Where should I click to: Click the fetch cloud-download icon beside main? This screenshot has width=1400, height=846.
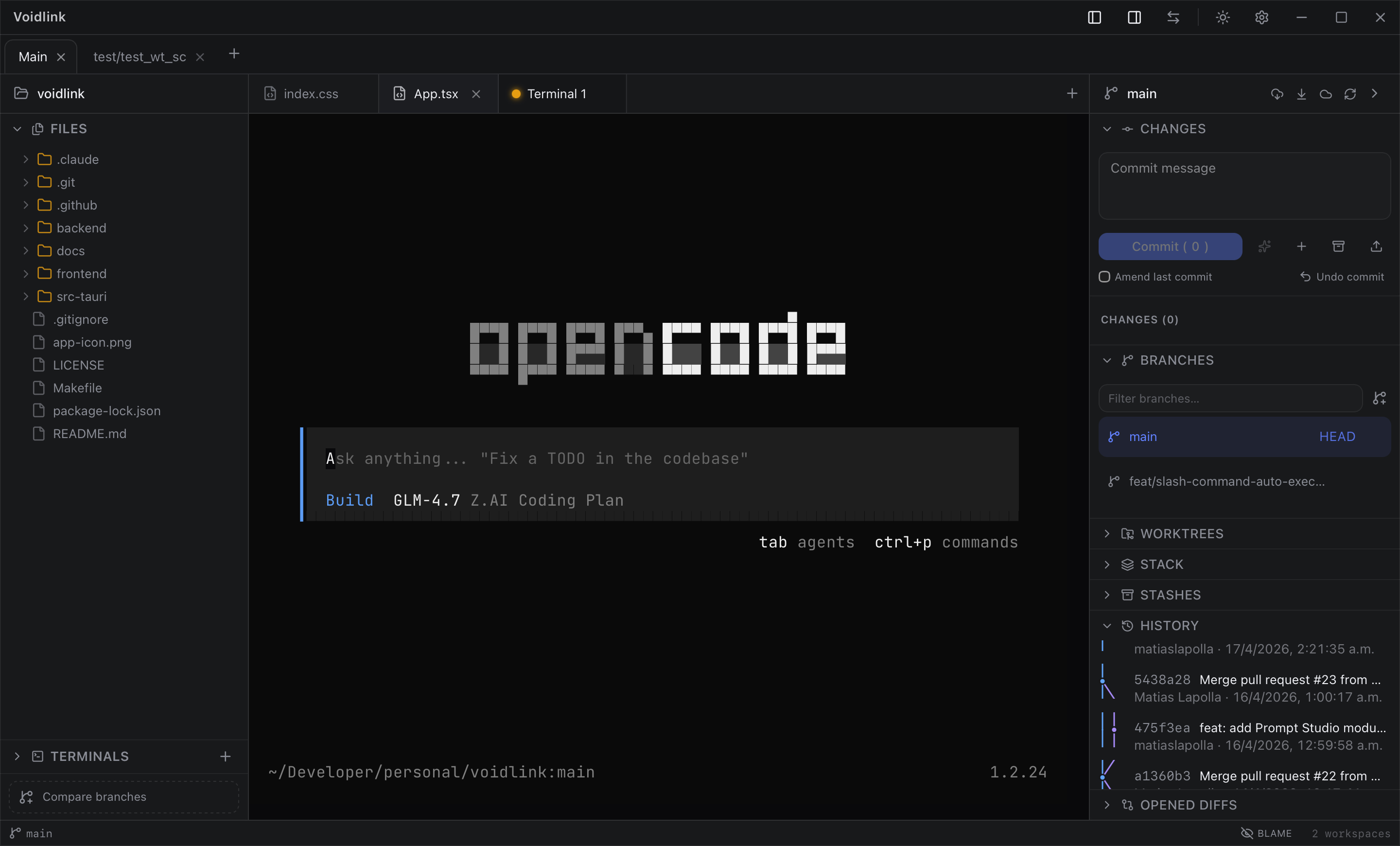point(1277,94)
